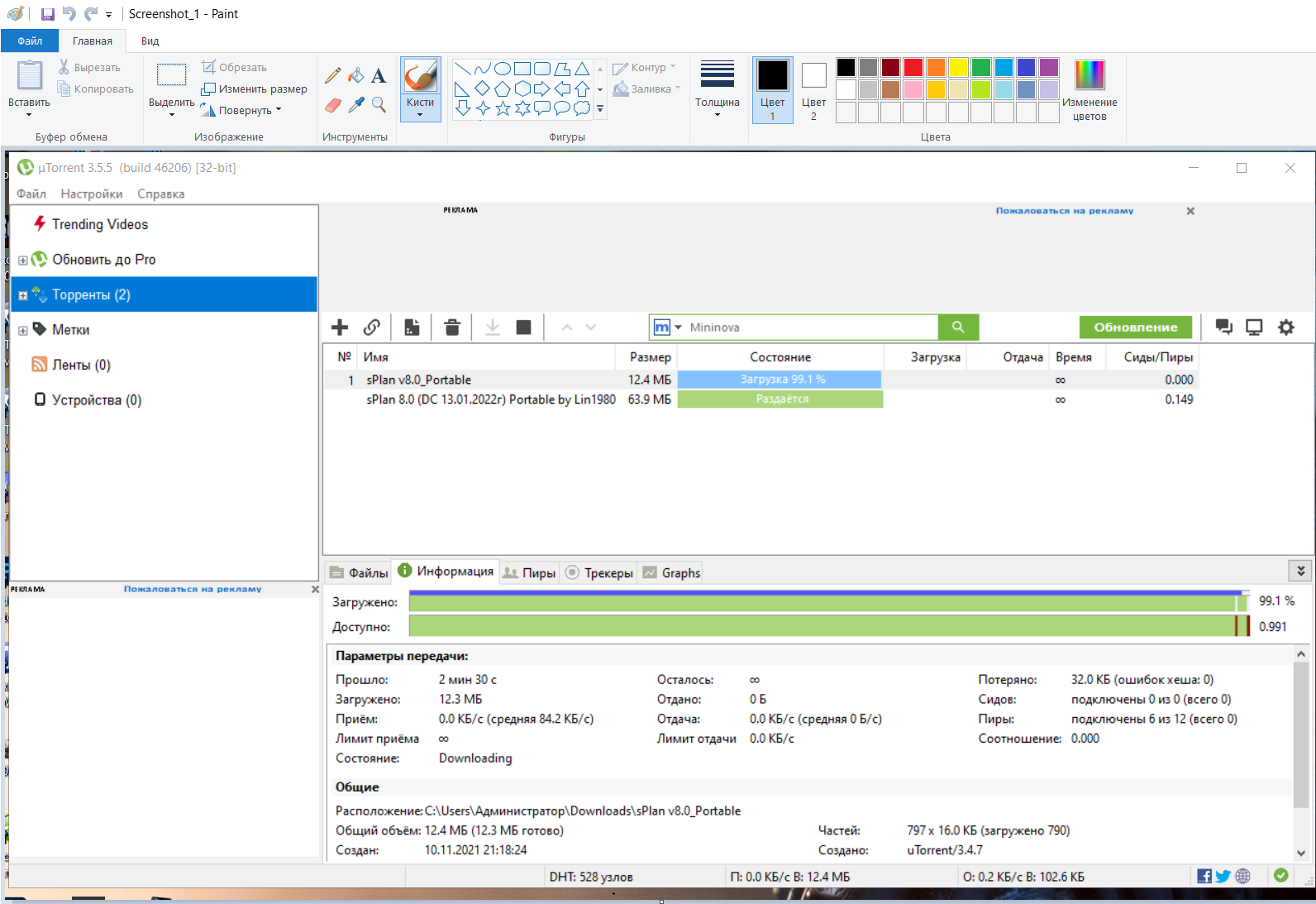This screenshot has height=904, width=1316.
Task: Select Устройства (0) in sidebar
Action: 97,400
